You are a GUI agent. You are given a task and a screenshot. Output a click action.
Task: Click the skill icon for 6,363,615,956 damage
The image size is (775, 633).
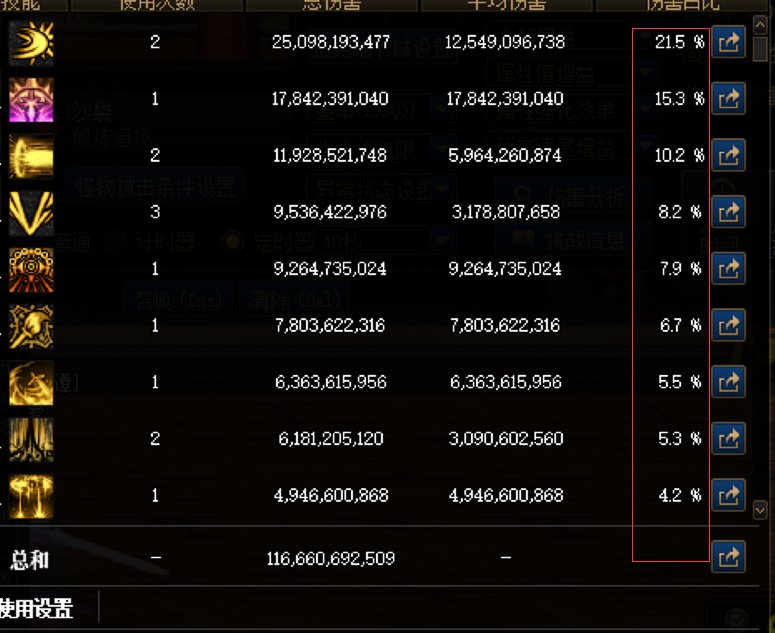[31, 383]
